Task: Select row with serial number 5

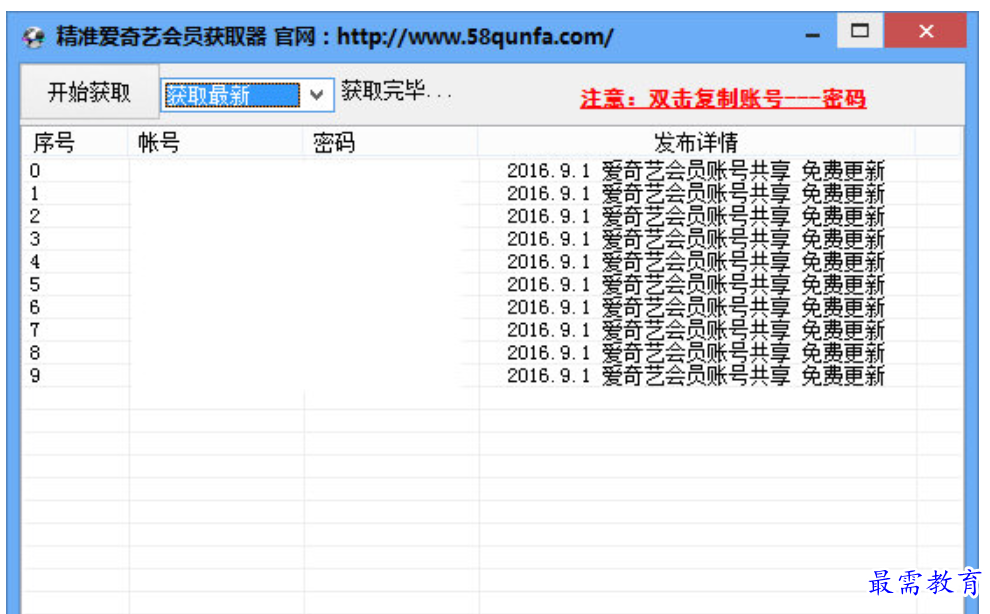Action: (x=492, y=284)
